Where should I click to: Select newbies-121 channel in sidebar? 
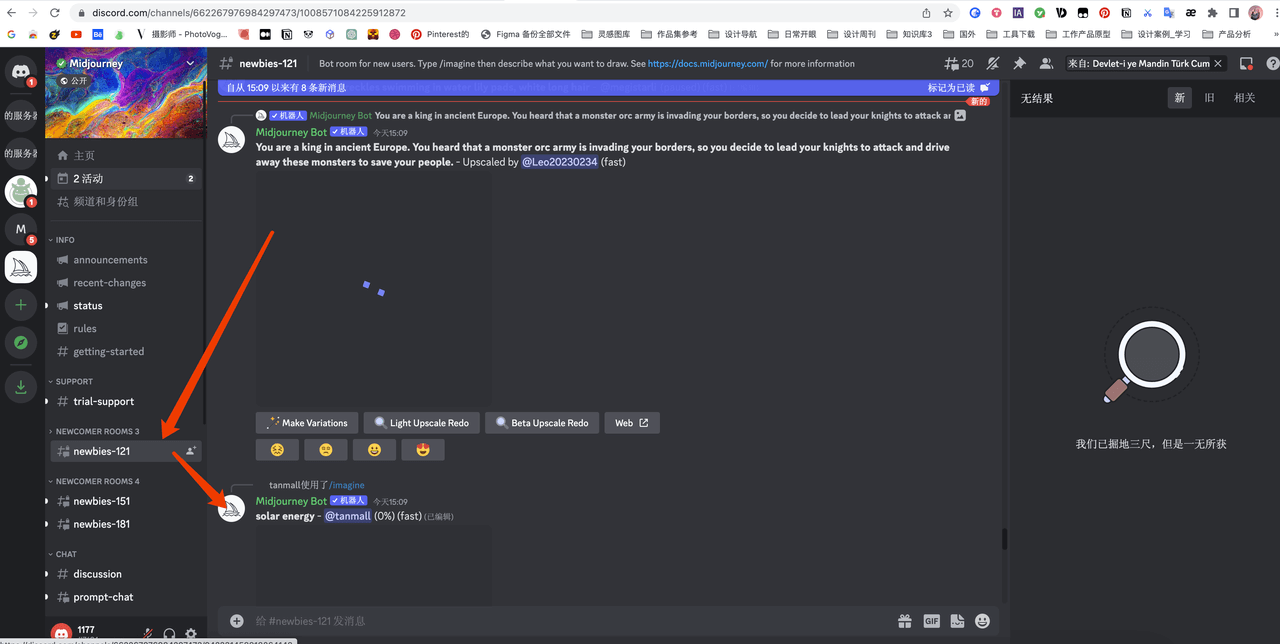coord(126,451)
